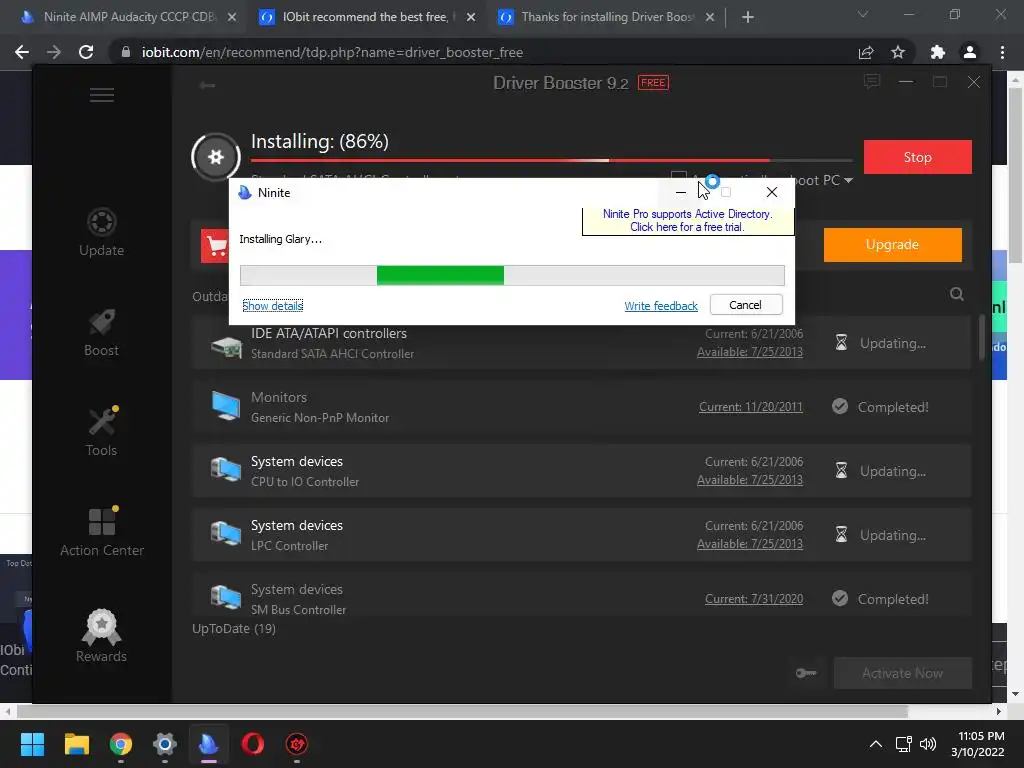The width and height of the screenshot is (1024, 768).
Task: Open the Driver Booster taskbar icon
Action: tap(297, 744)
